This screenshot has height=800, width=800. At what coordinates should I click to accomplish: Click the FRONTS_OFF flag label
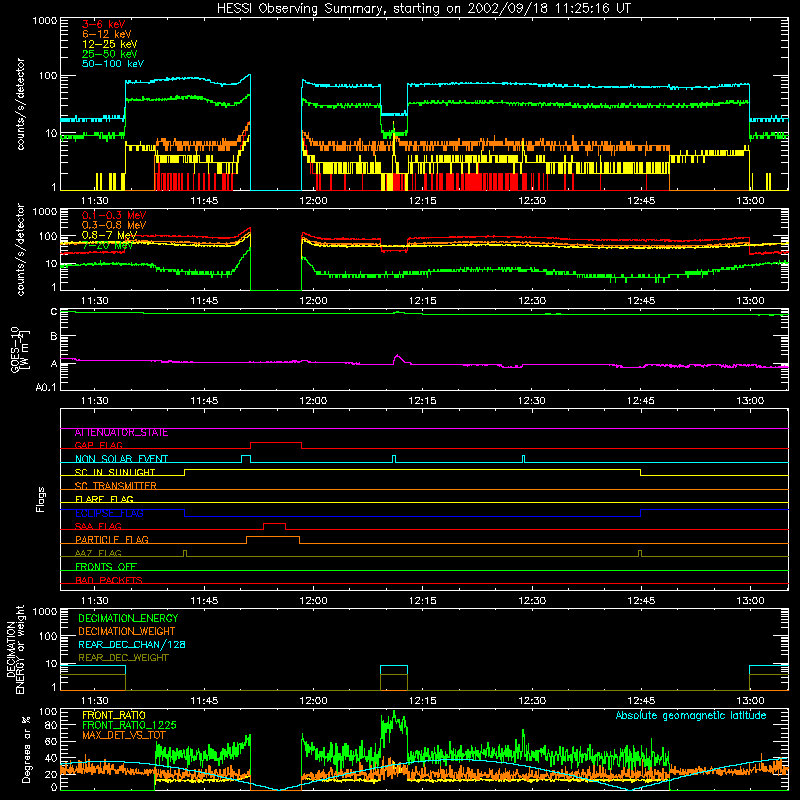tap(106, 567)
